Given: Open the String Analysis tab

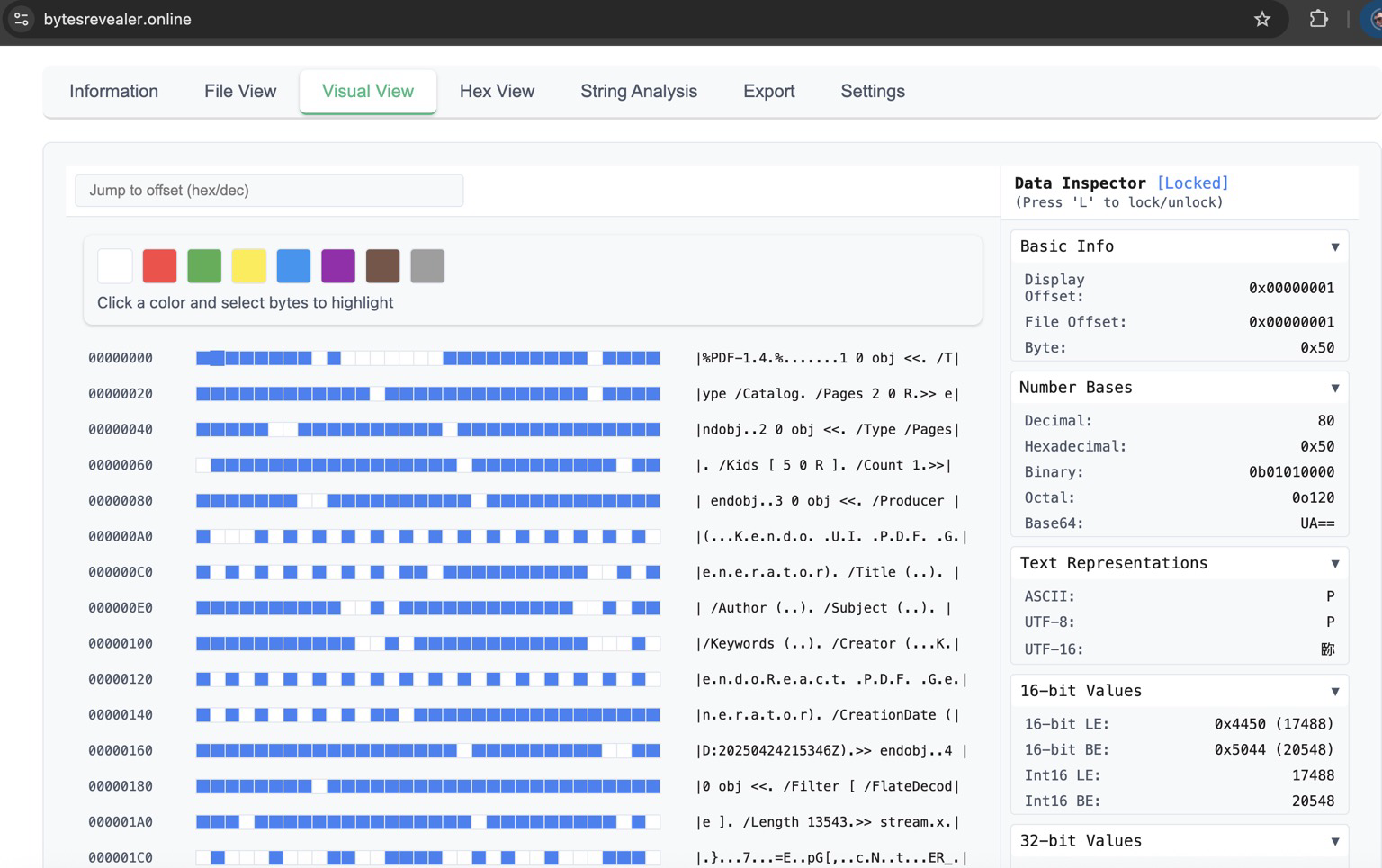Looking at the screenshot, I should [x=639, y=91].
